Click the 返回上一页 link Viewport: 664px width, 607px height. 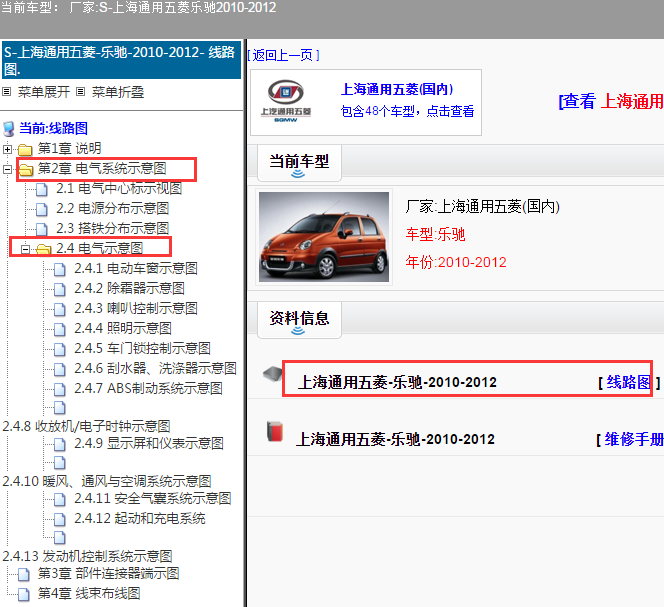(283, 55)
